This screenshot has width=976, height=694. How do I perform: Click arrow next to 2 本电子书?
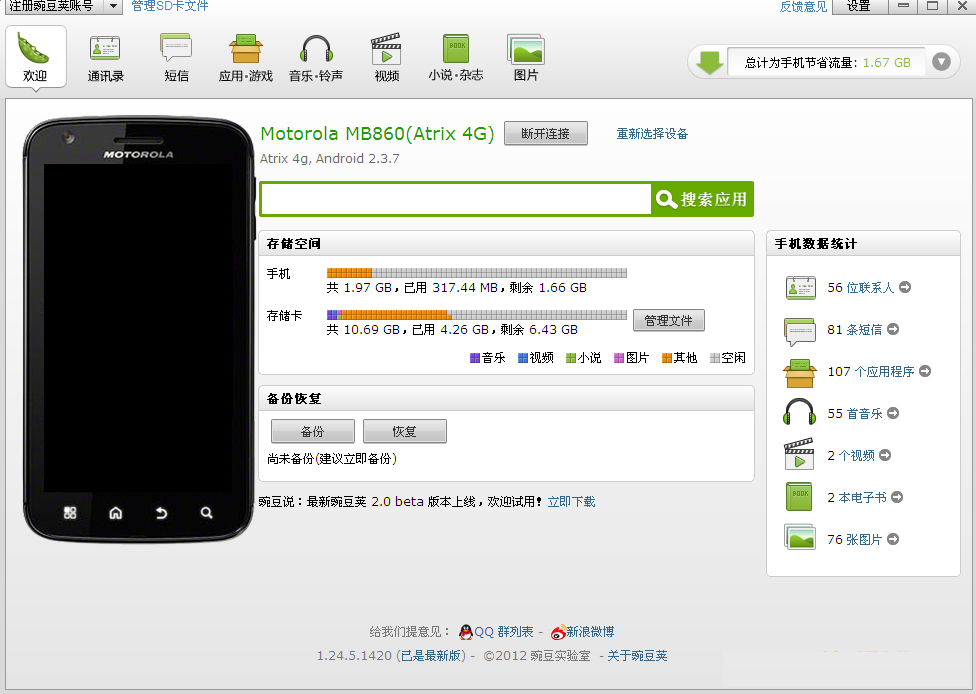click(x=897, y=497)
